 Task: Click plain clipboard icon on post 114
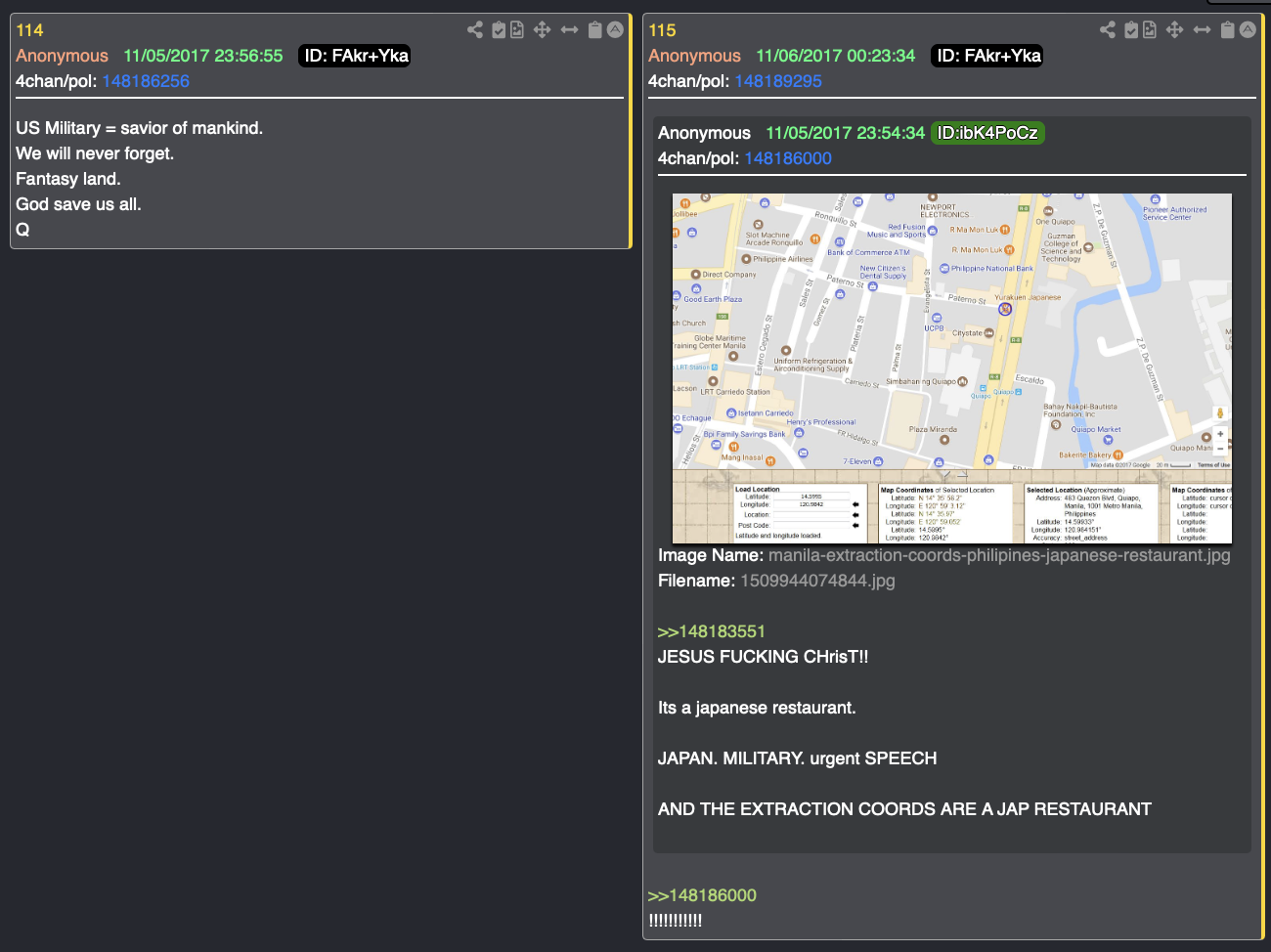pos(594,29)
